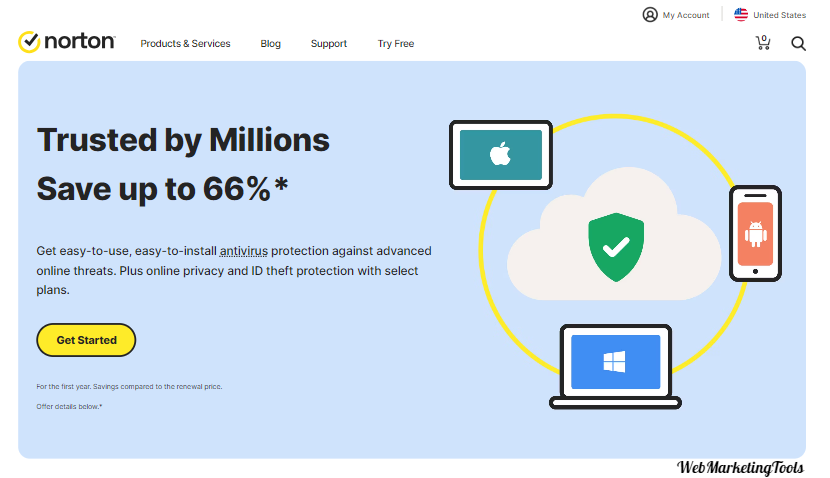This screenshot has height=478, width=830.
Task: Click the My Account user icon
Action: (649, 15)
